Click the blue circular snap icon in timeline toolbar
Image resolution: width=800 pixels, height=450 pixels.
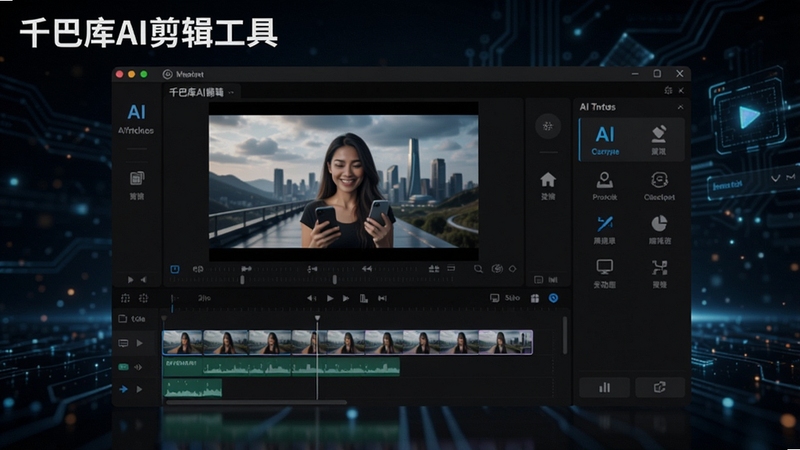point(553,298)
